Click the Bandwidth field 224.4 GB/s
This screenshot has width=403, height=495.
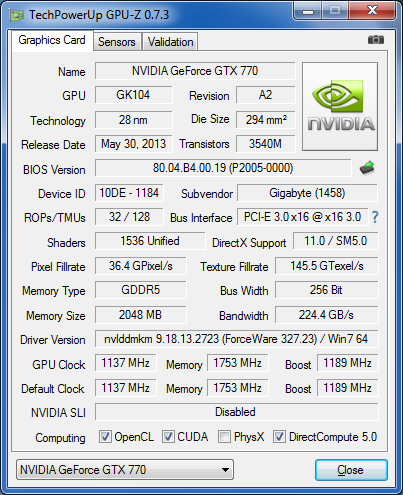coord(327,315)
